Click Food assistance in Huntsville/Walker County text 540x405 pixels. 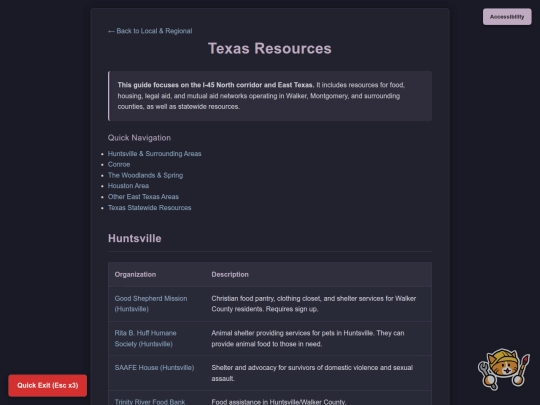point(278,402)
